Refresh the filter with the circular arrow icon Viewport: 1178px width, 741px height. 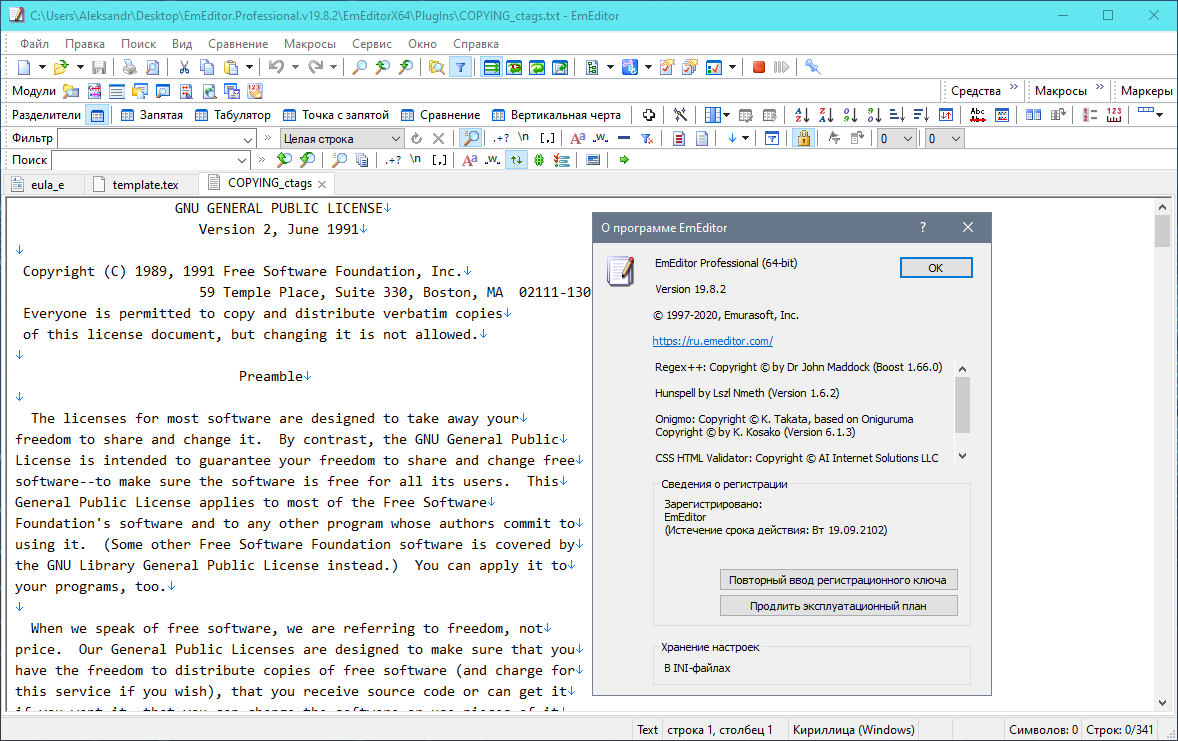tap(416, 138)
